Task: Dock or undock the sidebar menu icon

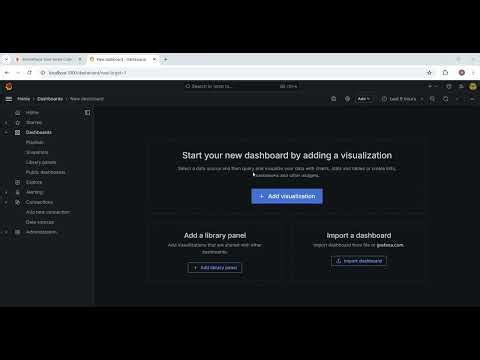Action: [87, 113]
